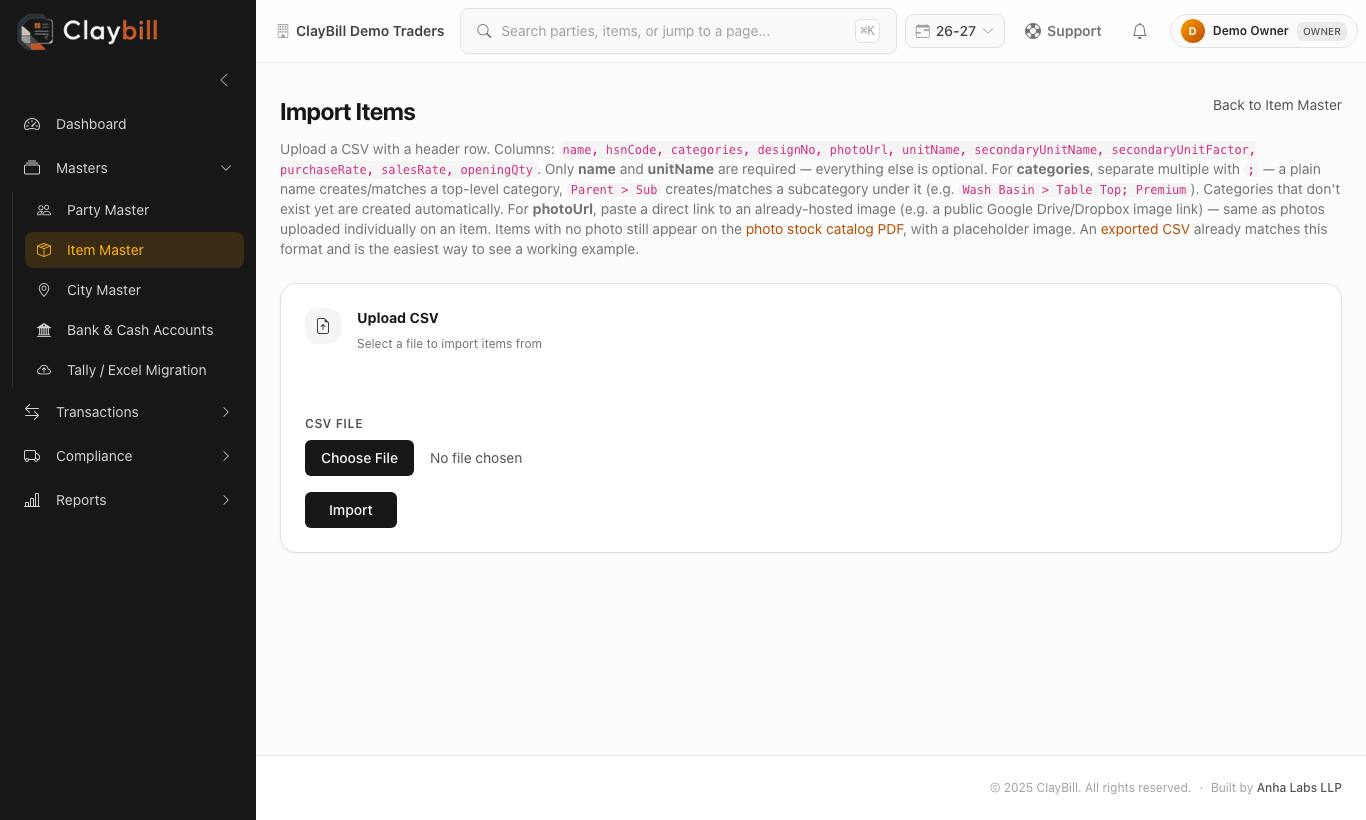Click the No file chosen text
This screenshot has width=1366, height=820.
click(476, 458)
